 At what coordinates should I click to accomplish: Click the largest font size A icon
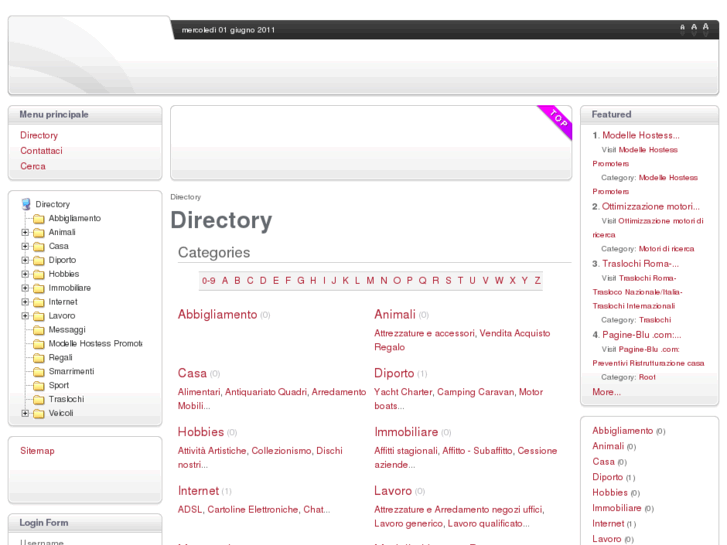(x=706, y=29)
